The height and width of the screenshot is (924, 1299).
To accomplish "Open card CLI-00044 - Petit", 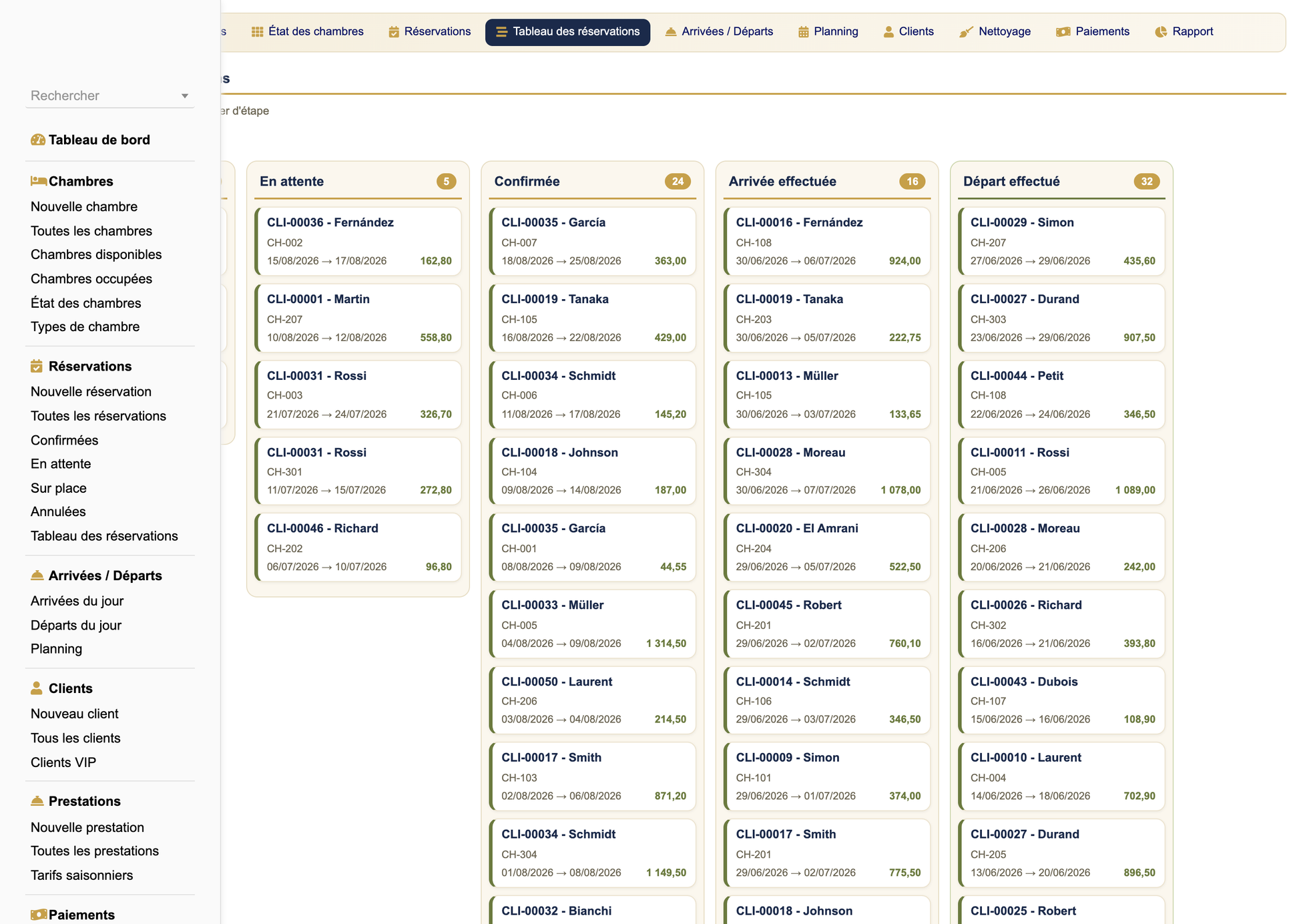I will tap(1061, 394).
